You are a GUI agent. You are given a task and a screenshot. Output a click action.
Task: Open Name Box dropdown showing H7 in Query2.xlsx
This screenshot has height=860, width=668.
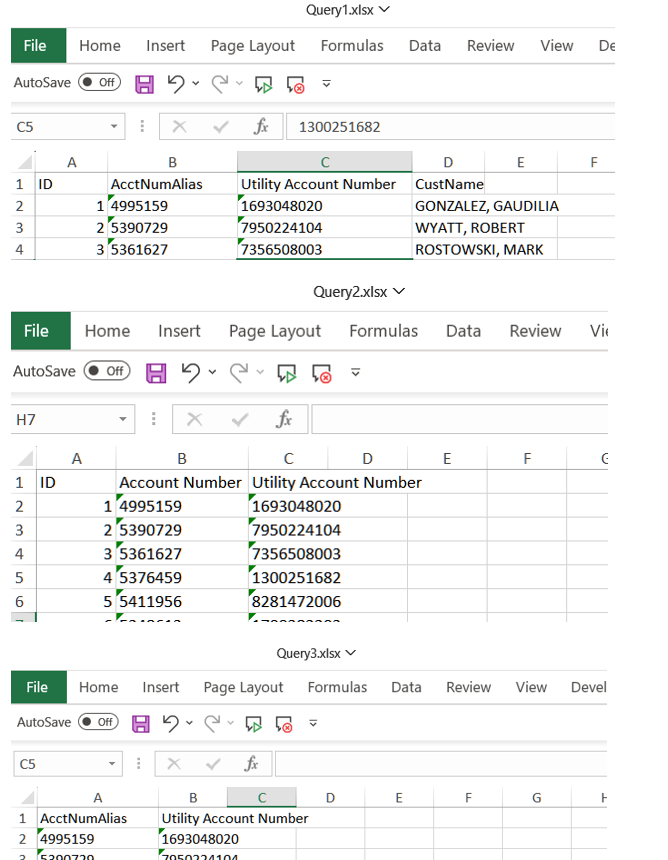point(123,420)
